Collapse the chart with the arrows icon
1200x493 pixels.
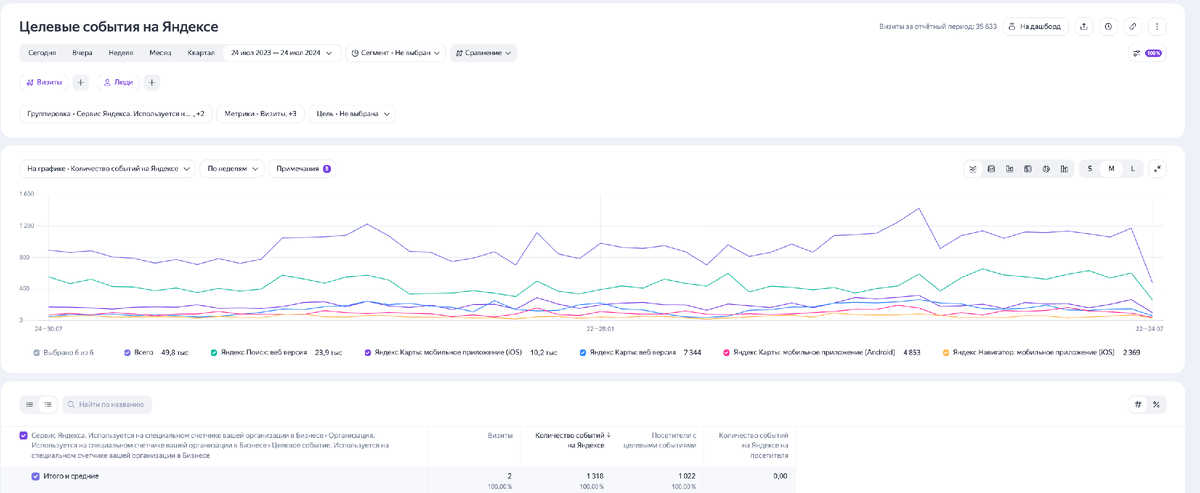(1157, 169)
